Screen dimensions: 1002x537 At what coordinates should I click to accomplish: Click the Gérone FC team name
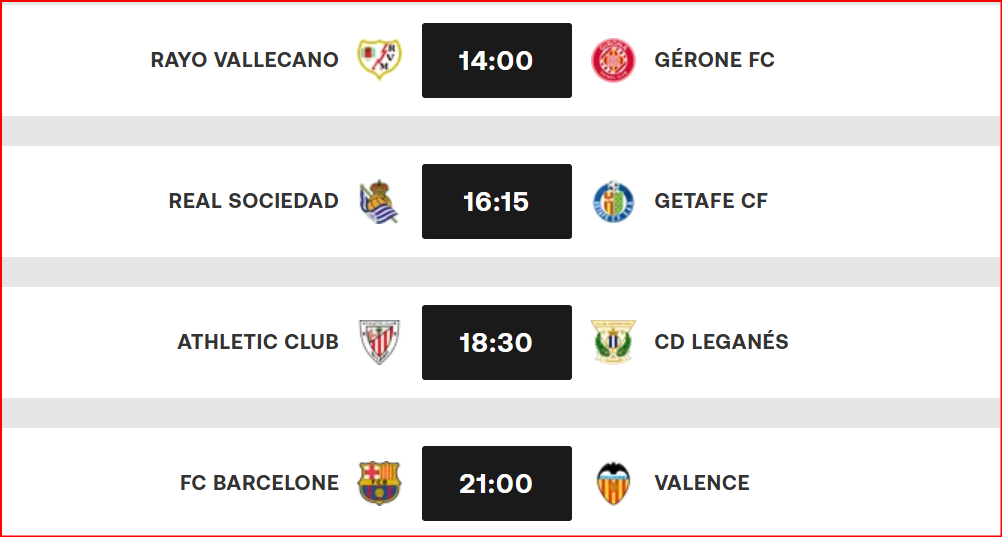point(714,60)
